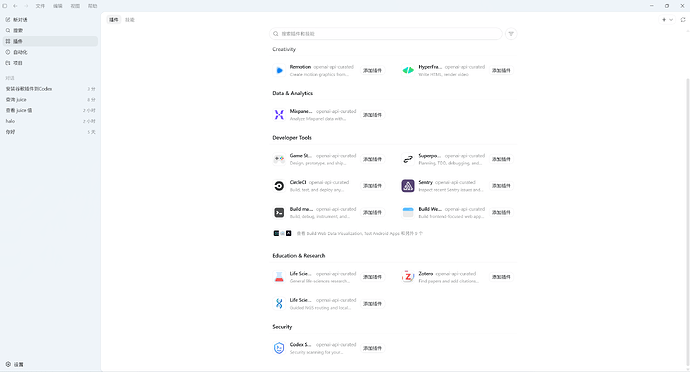Open 自动化 in the sidebar
Screen dimensions: 690x372
[x=50, y=52]
